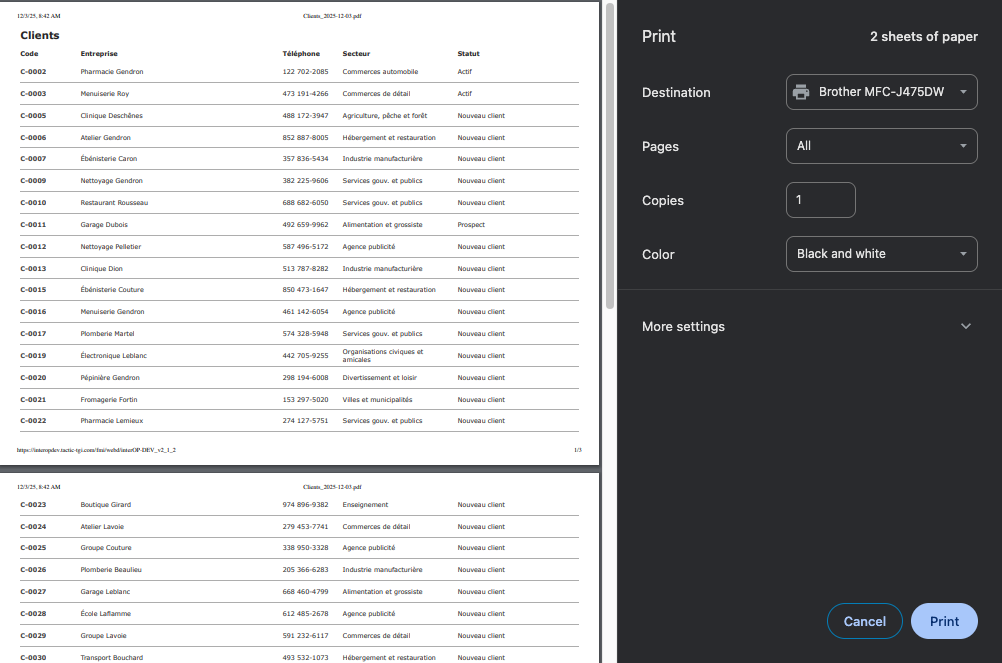Click the More settings label

point(683,327)
